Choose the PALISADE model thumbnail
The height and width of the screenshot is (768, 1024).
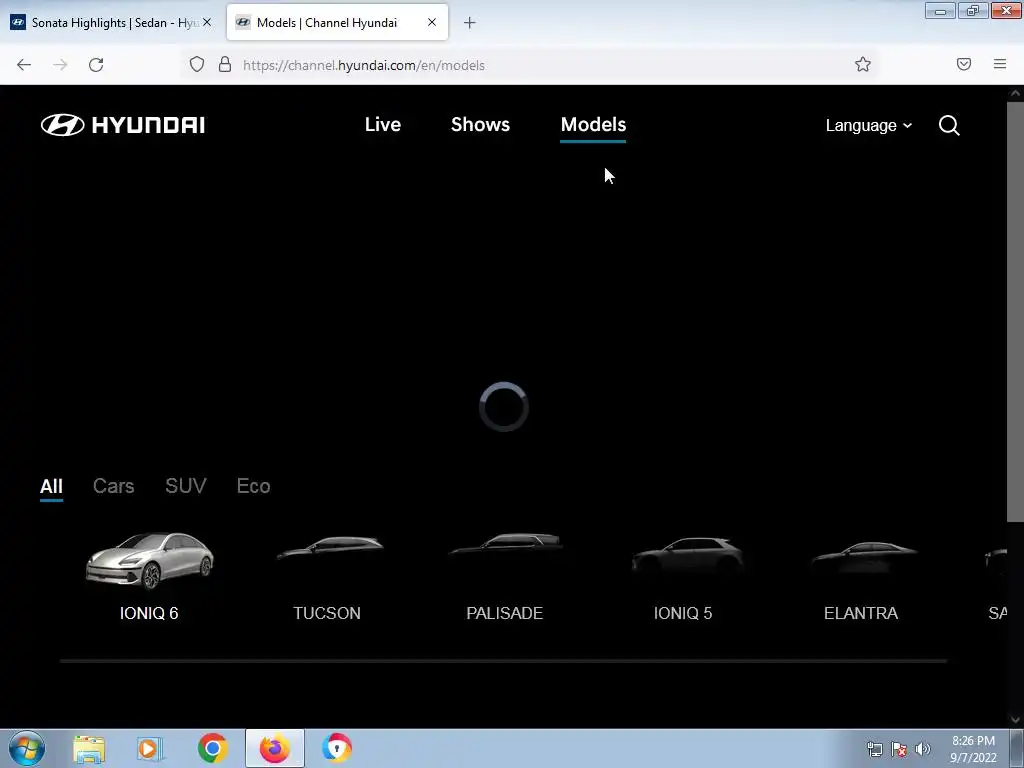[x=506, y=545]
